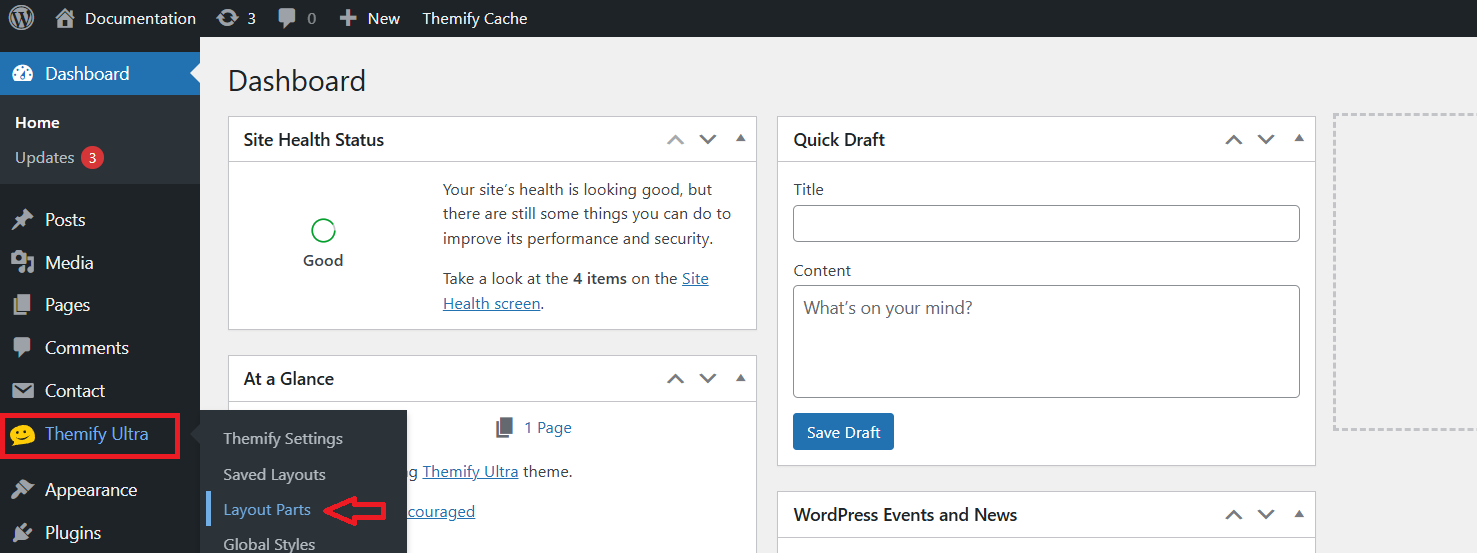Move Site Health Status panel down

point(708,140)
